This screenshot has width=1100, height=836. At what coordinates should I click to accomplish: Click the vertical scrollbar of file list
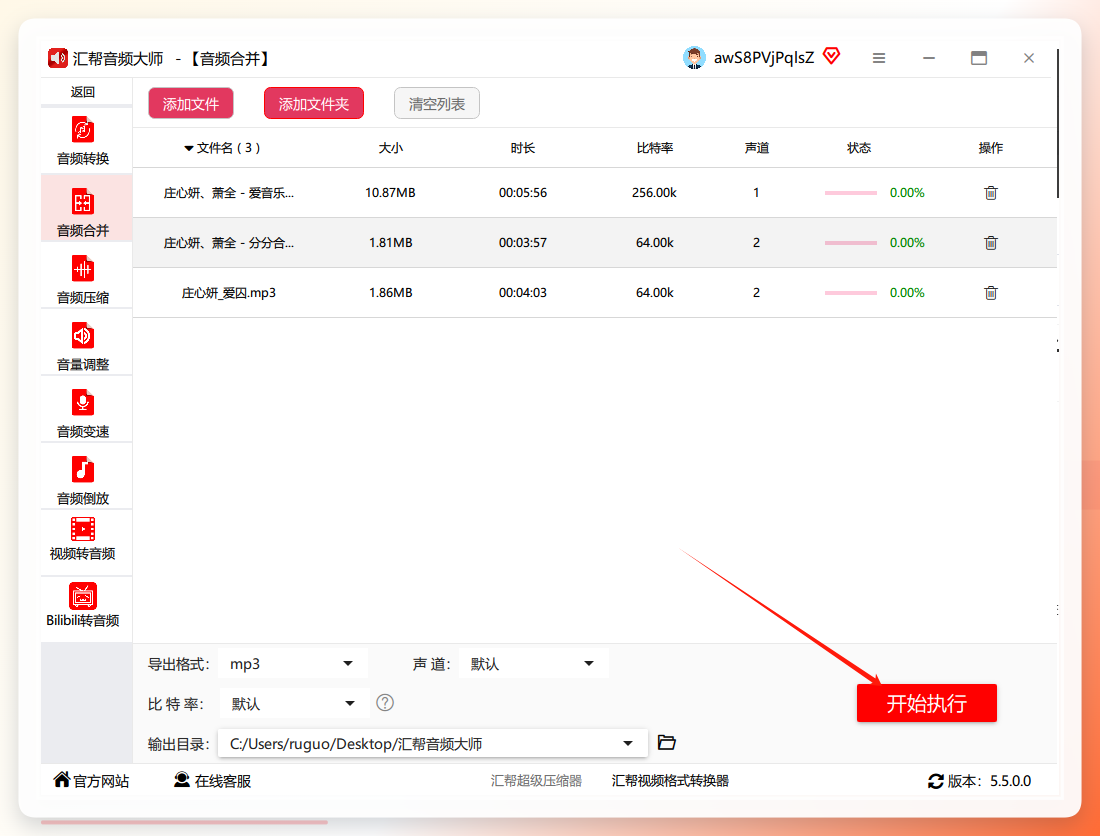(x=1057, y=124)
